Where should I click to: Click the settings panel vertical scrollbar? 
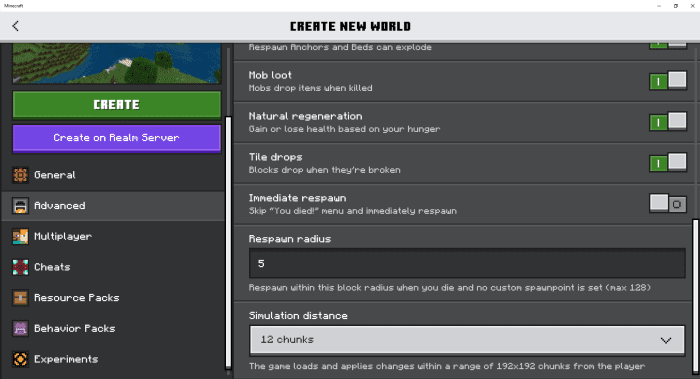(x=695, y=295)
